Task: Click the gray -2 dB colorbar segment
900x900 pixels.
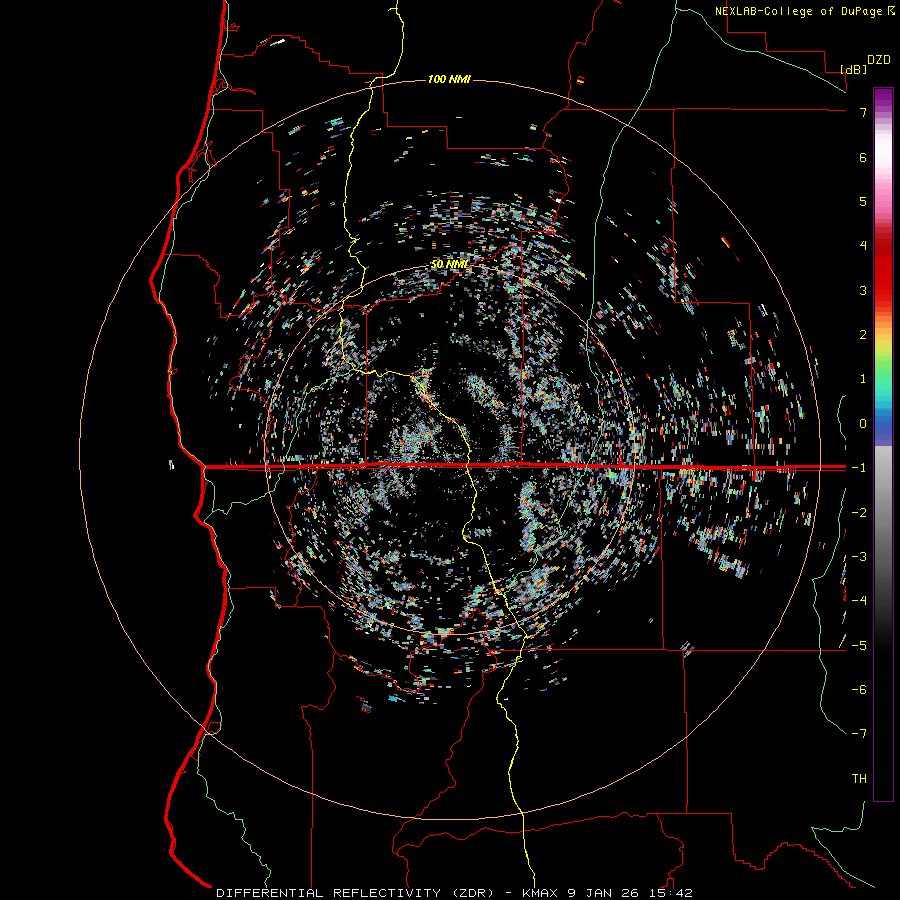Action: click(x=883, y=513)
